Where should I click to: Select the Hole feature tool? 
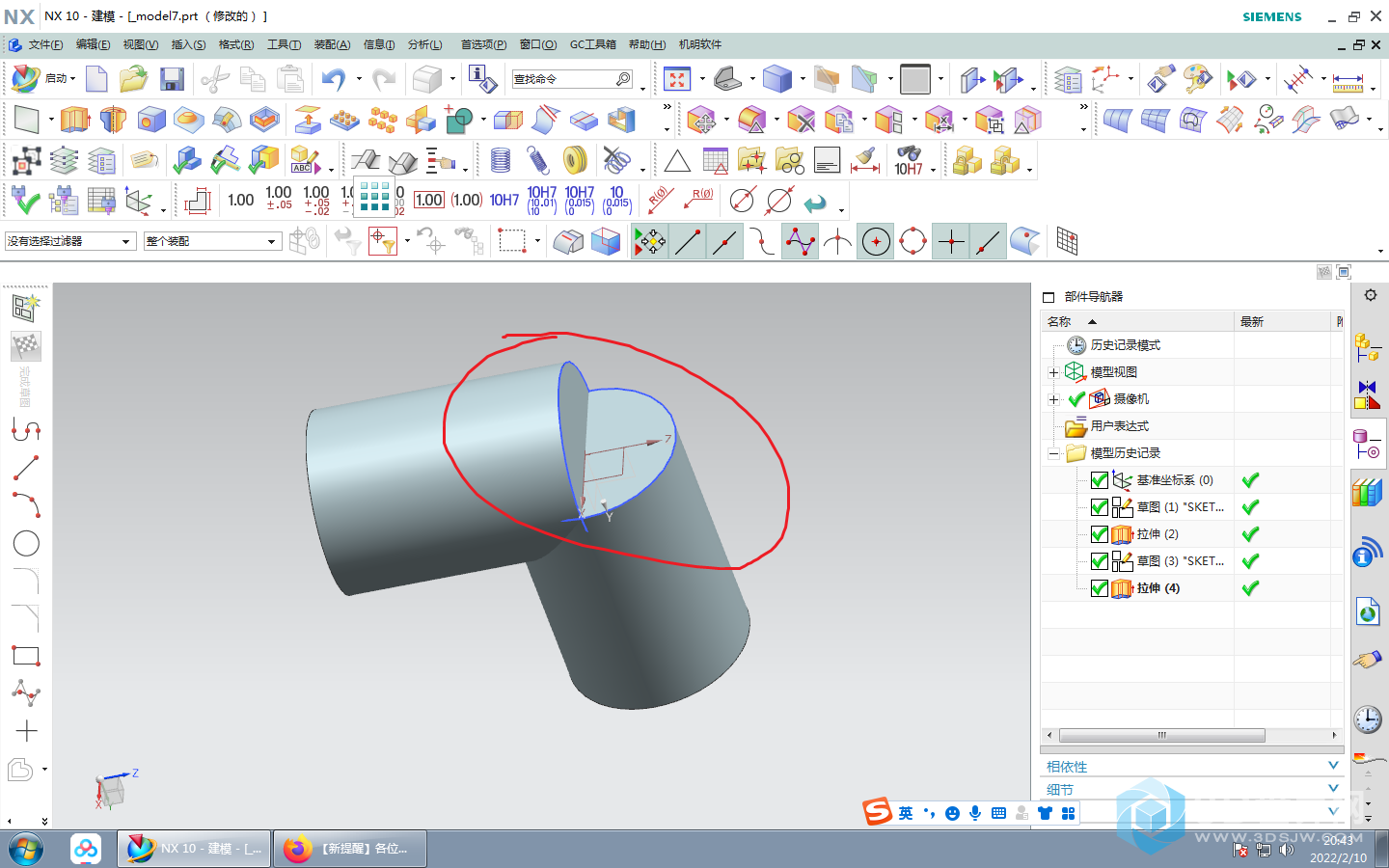coord(151,120)
